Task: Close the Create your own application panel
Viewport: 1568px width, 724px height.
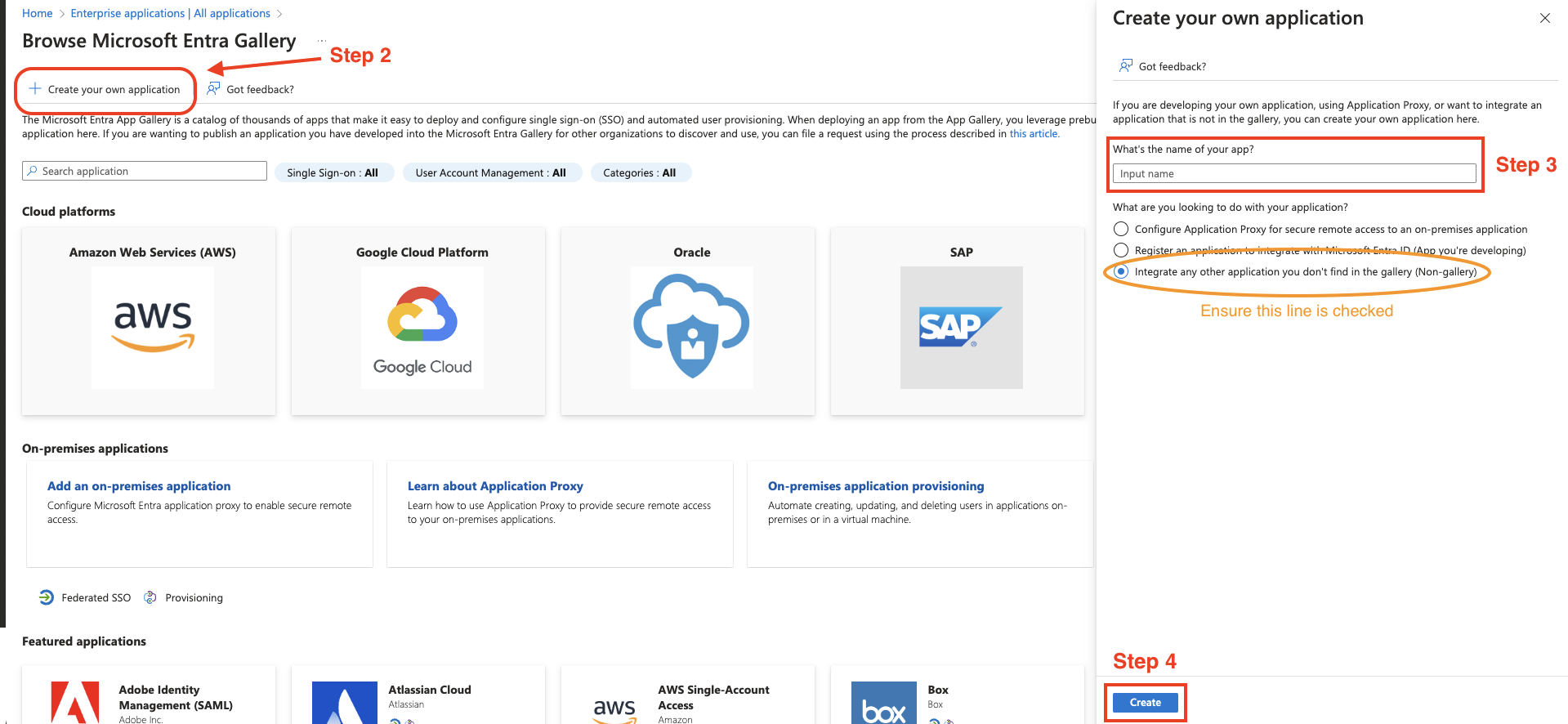Action: coord(1544,18)
